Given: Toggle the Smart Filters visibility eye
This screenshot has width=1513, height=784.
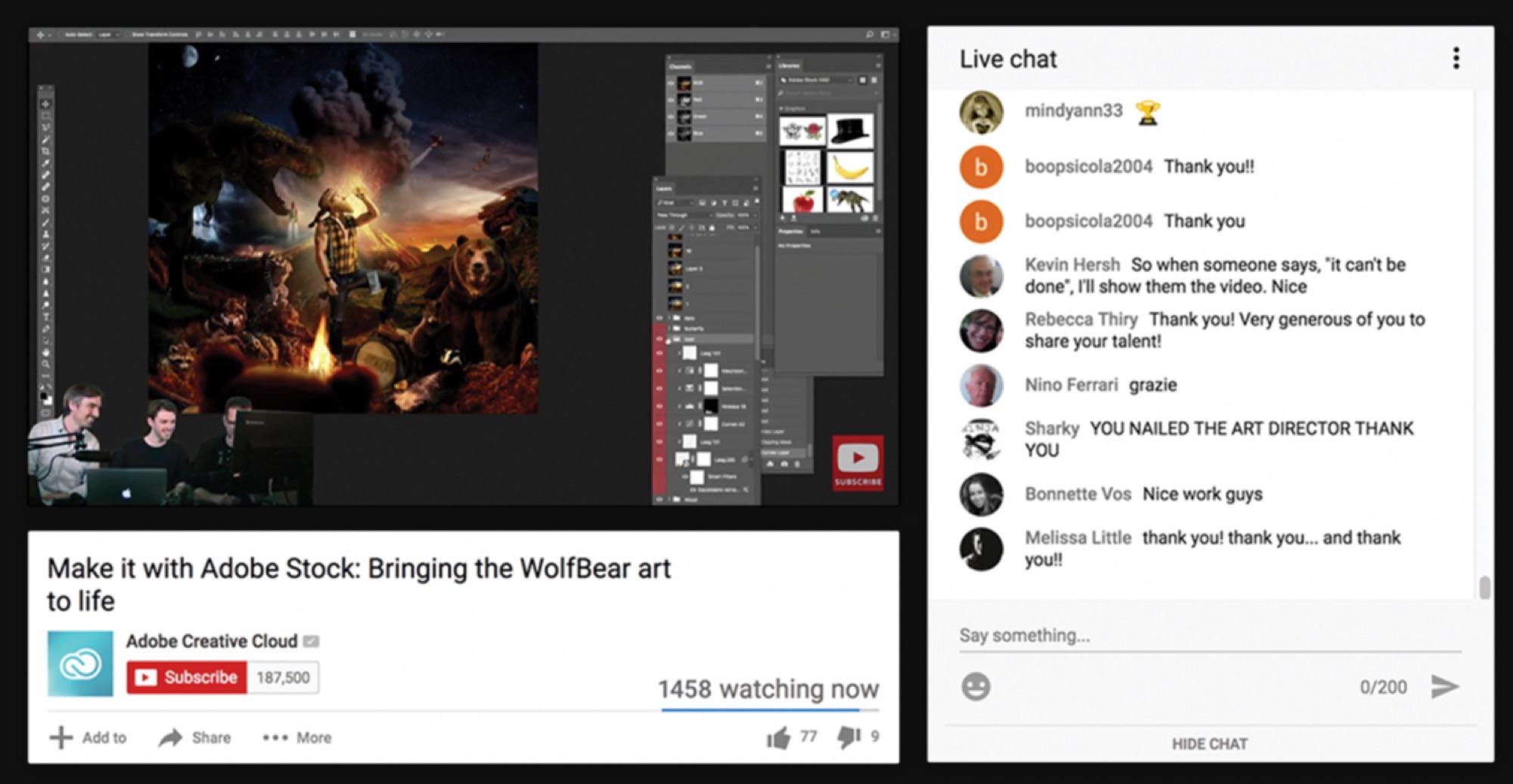Looking at the screenshot, I should 685,476.
